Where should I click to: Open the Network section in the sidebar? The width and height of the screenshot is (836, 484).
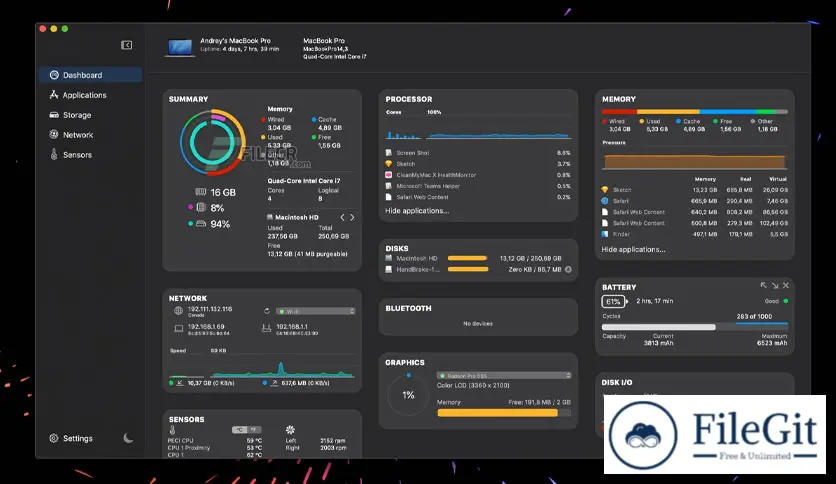[x=90, y=135]
